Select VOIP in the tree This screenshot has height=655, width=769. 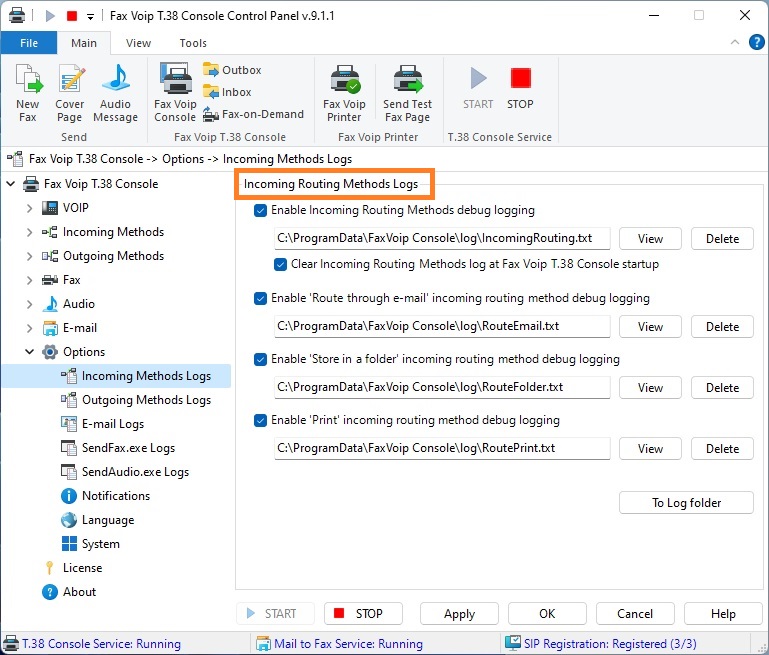(x=76, y=208)
